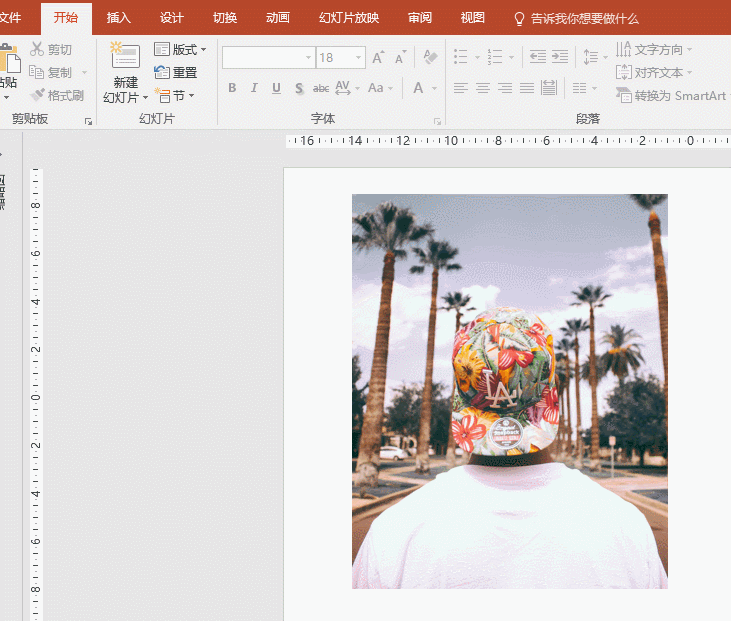Switch to the 设计 (Design) tab

coord(172,18)
